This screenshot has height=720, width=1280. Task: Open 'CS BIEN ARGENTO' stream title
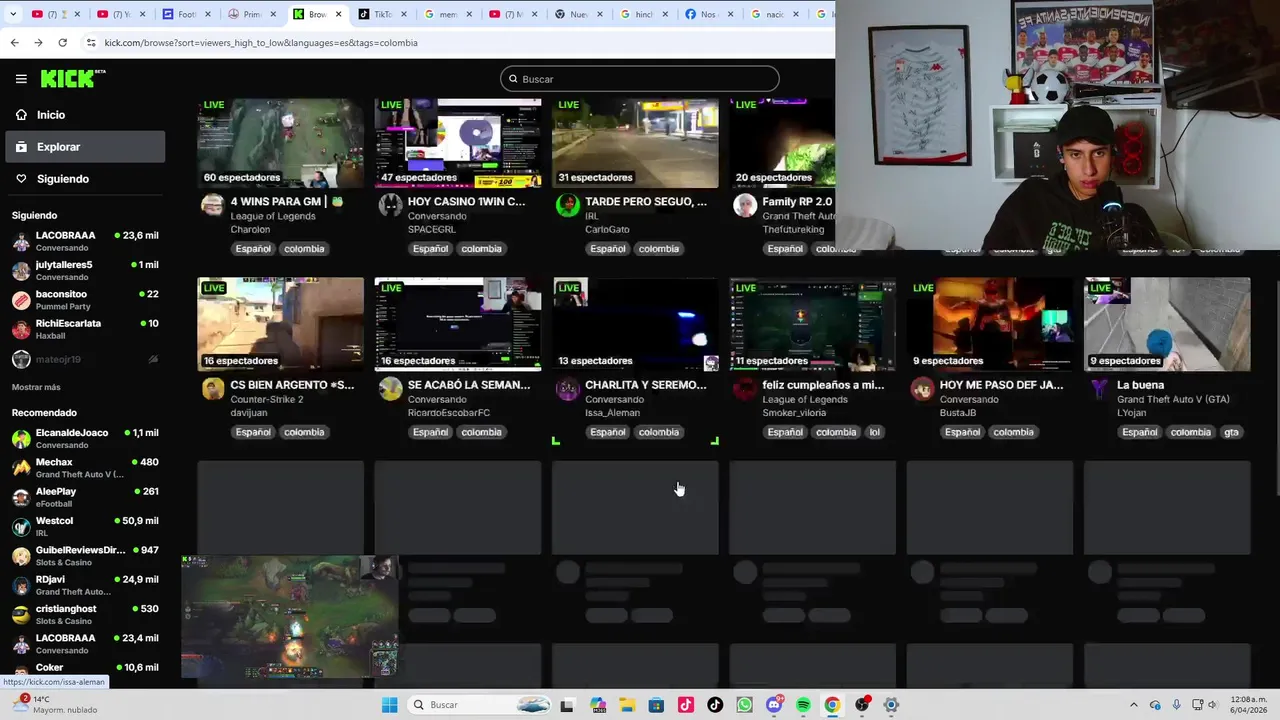(x=292, y=385)
